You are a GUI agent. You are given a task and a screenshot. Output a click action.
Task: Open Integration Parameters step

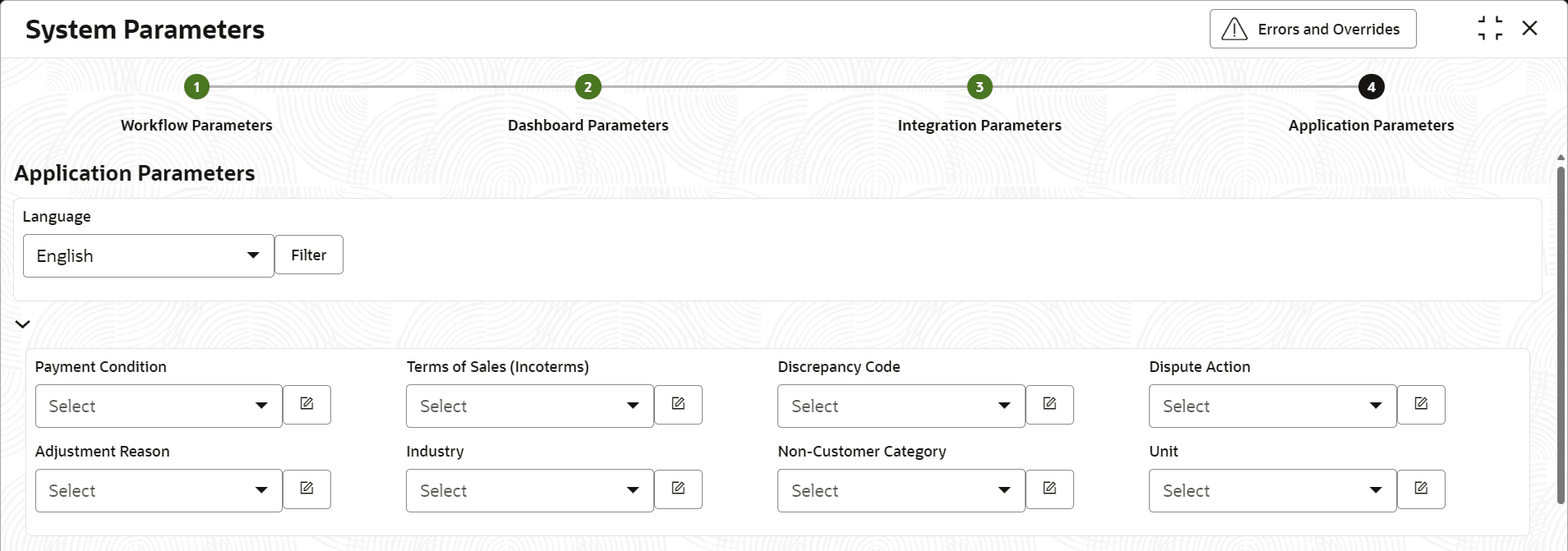pos(979,87)
